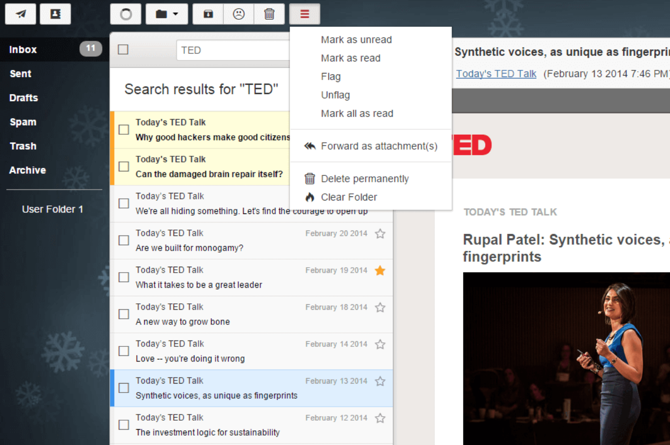
Task: Star the February 14 2014 message
Action: (x=380, y=344)
